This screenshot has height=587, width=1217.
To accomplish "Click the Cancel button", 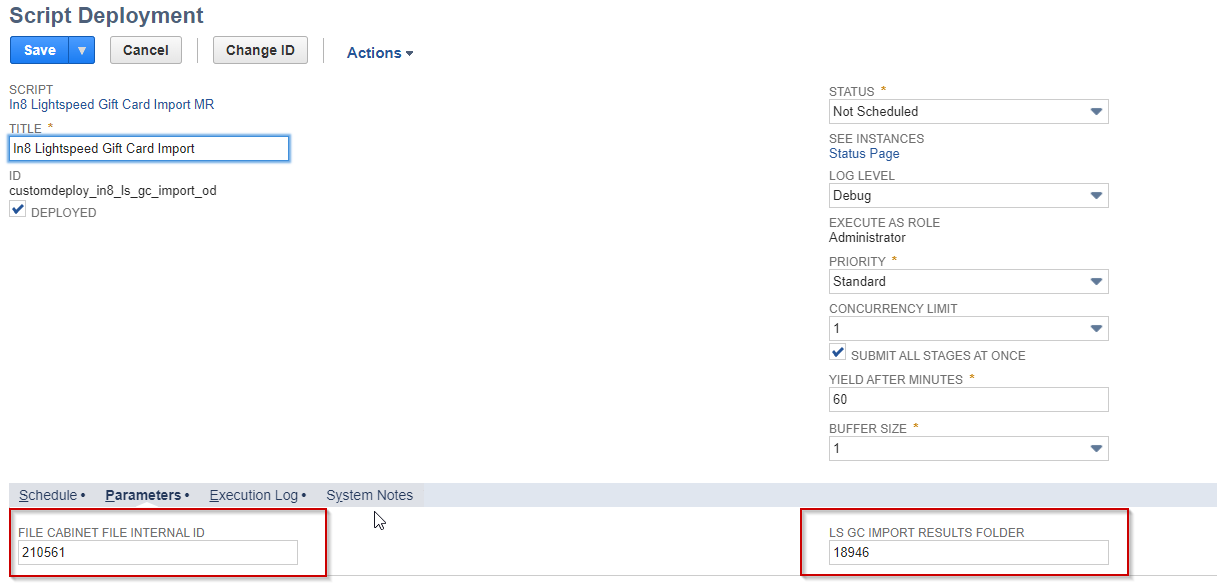I will [145, 50].
